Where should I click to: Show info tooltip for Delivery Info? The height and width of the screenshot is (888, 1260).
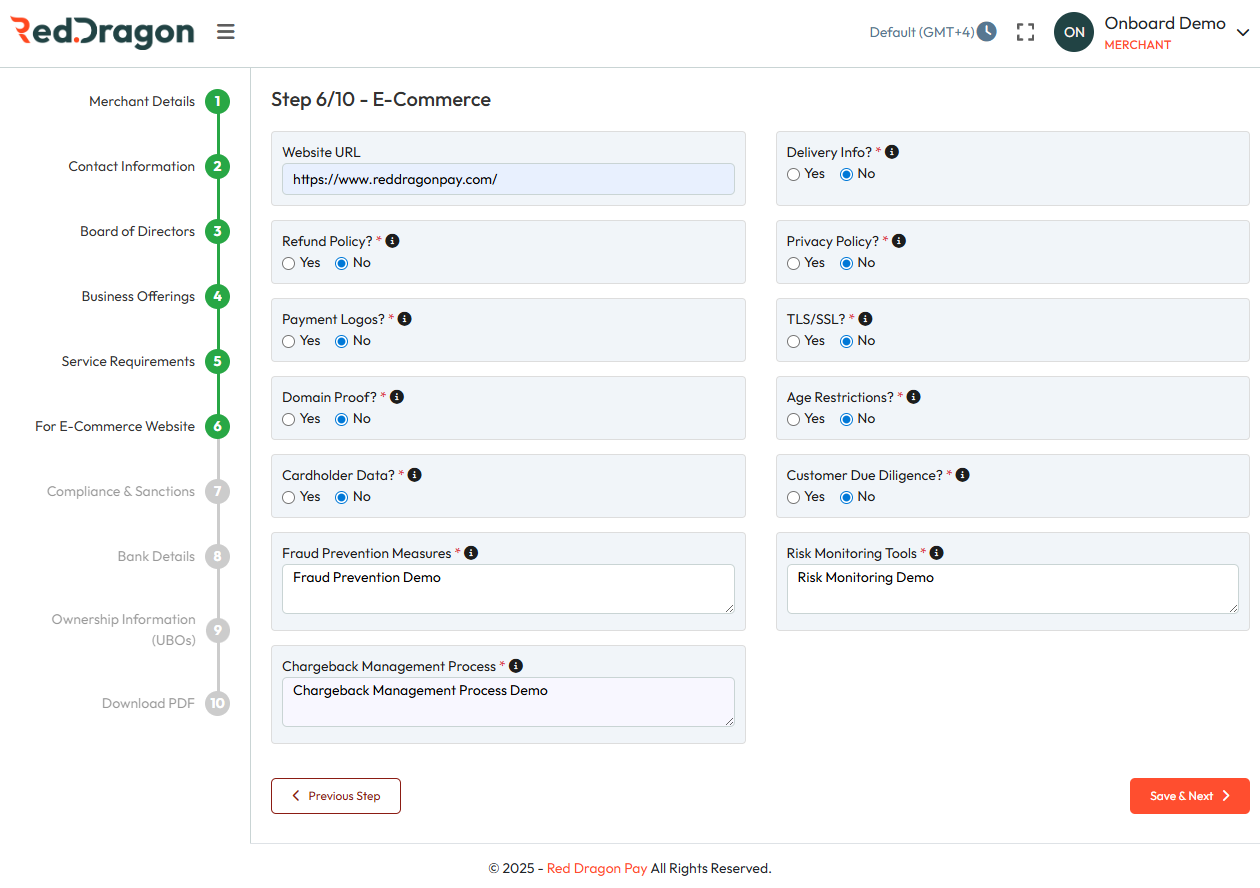click(x=892, y=152)
